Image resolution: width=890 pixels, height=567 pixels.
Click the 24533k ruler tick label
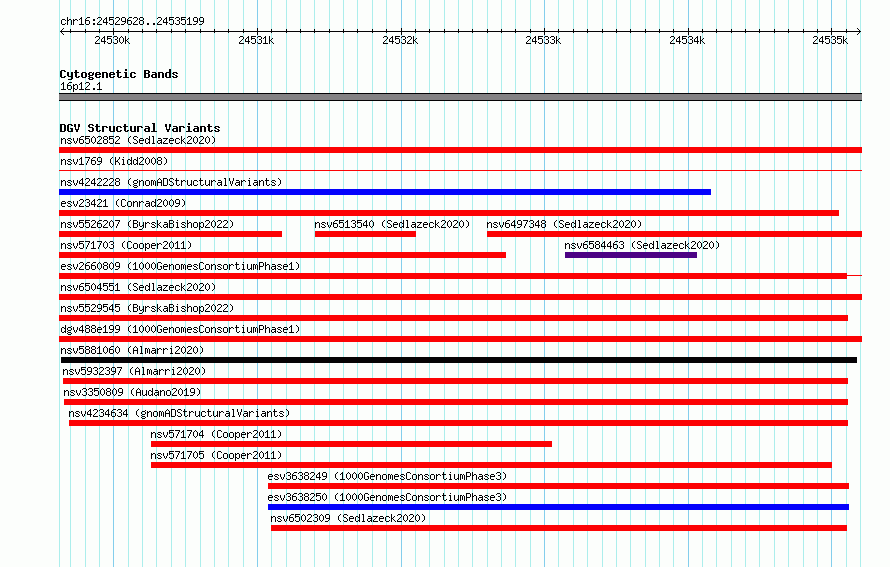(543, 40)
